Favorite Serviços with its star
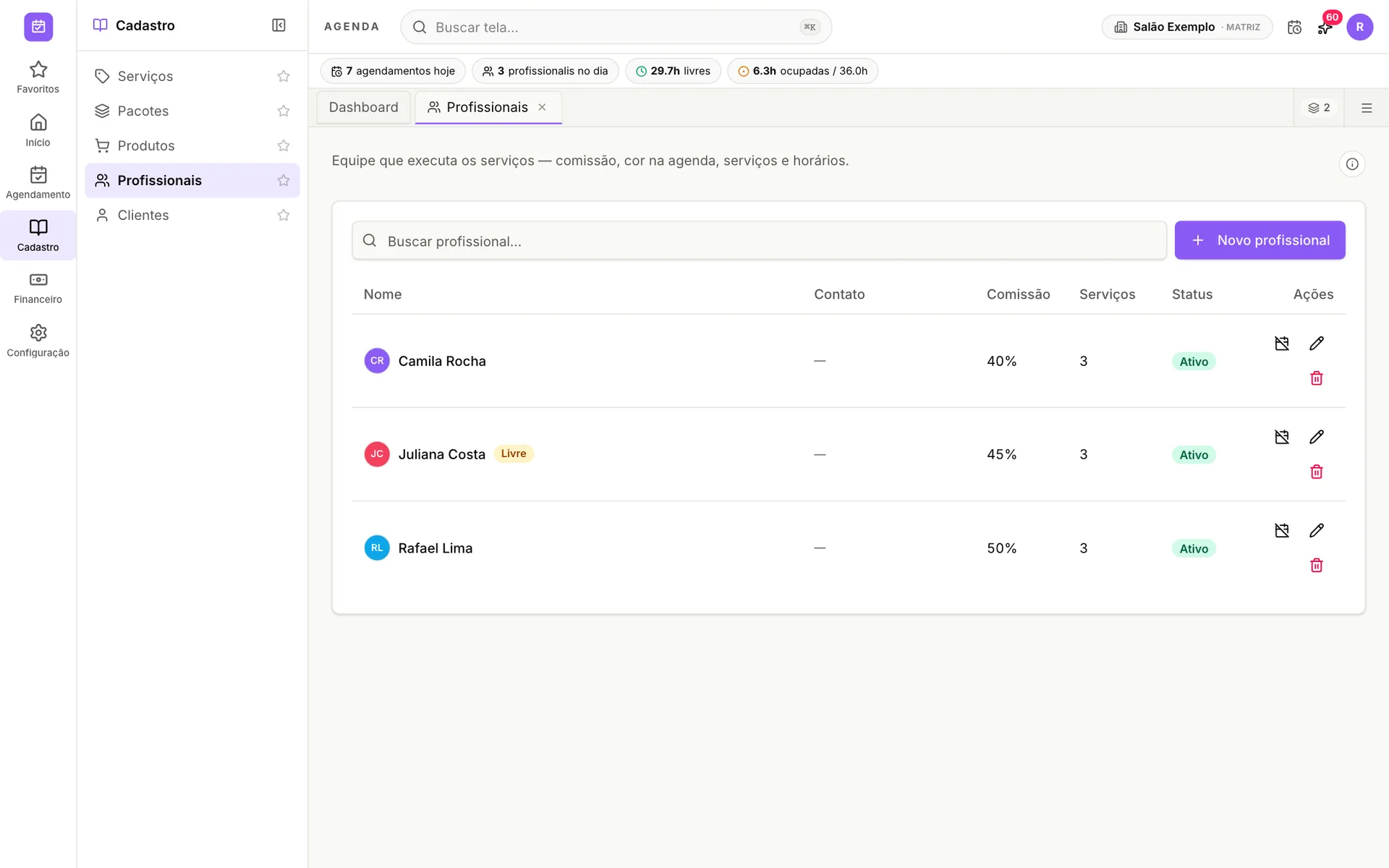The width and height of the screenshot is (1389, 868). pos(284,76)
